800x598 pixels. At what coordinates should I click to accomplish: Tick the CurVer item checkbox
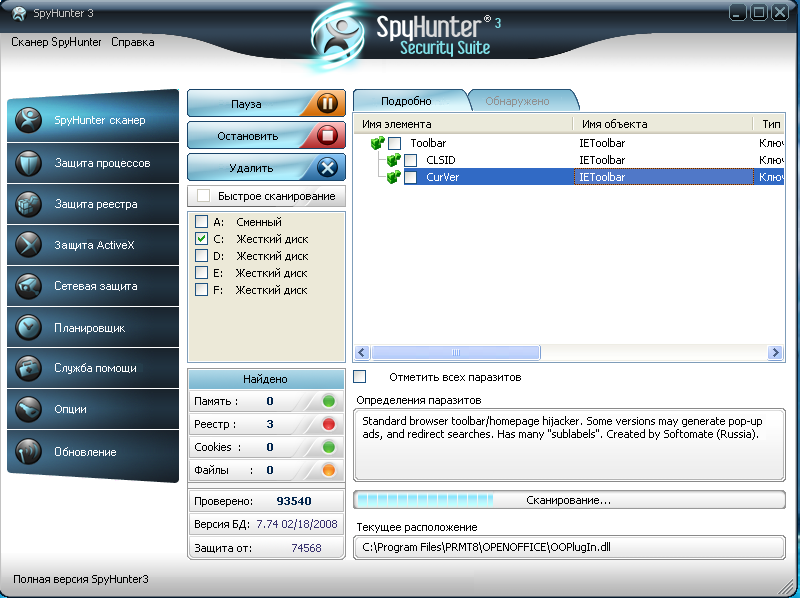(x=410, y=177)
